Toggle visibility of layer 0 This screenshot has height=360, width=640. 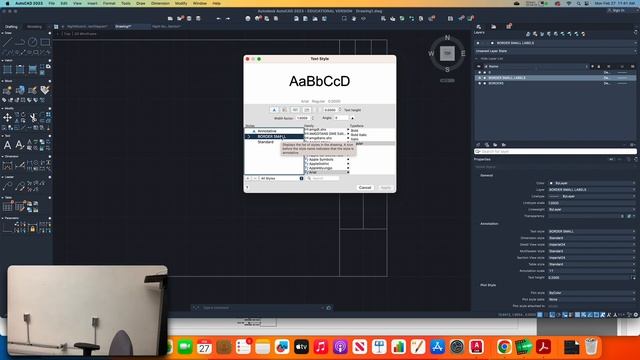[x=479, y=72]
